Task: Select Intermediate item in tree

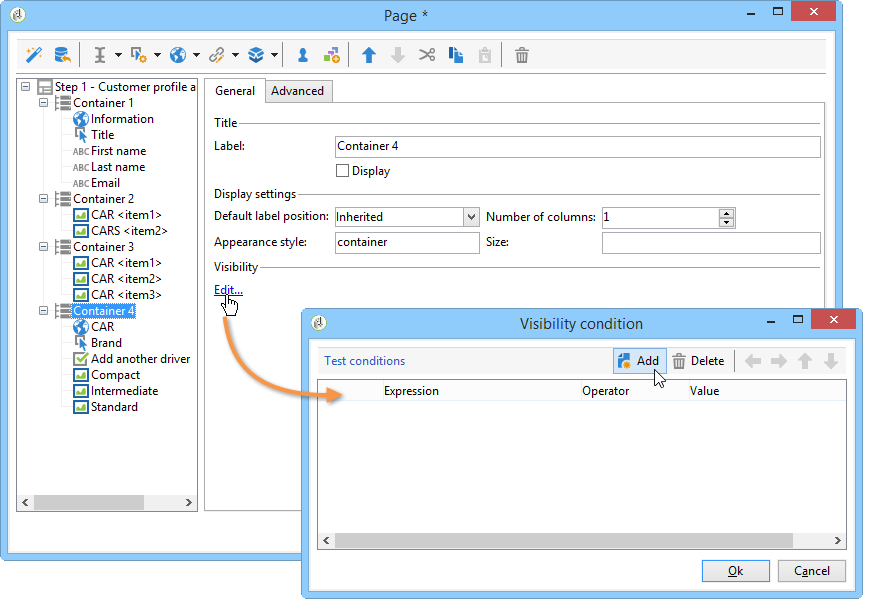Action: pyautogui.click(x=124, y=391)
